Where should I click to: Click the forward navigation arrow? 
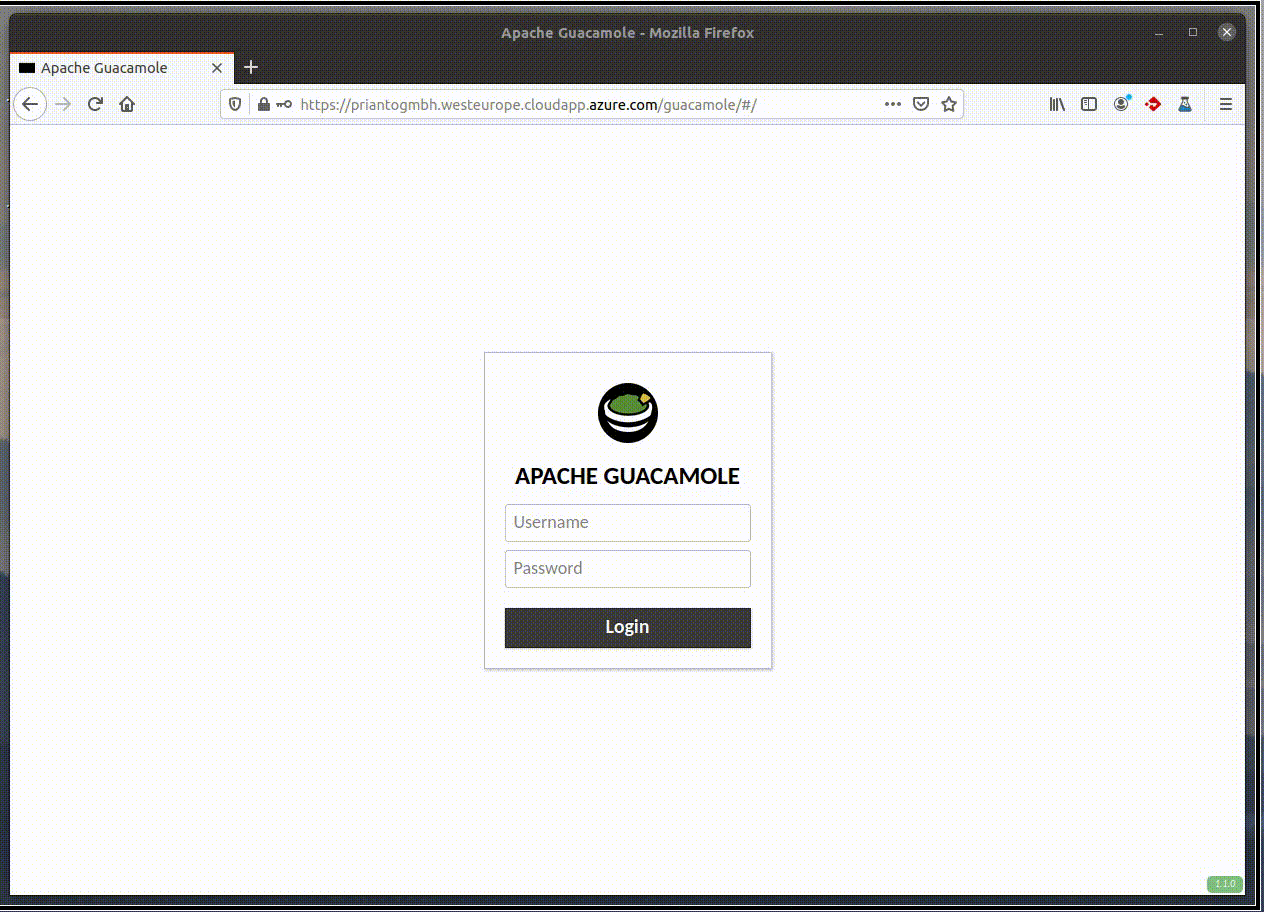[x=63, y=104]
